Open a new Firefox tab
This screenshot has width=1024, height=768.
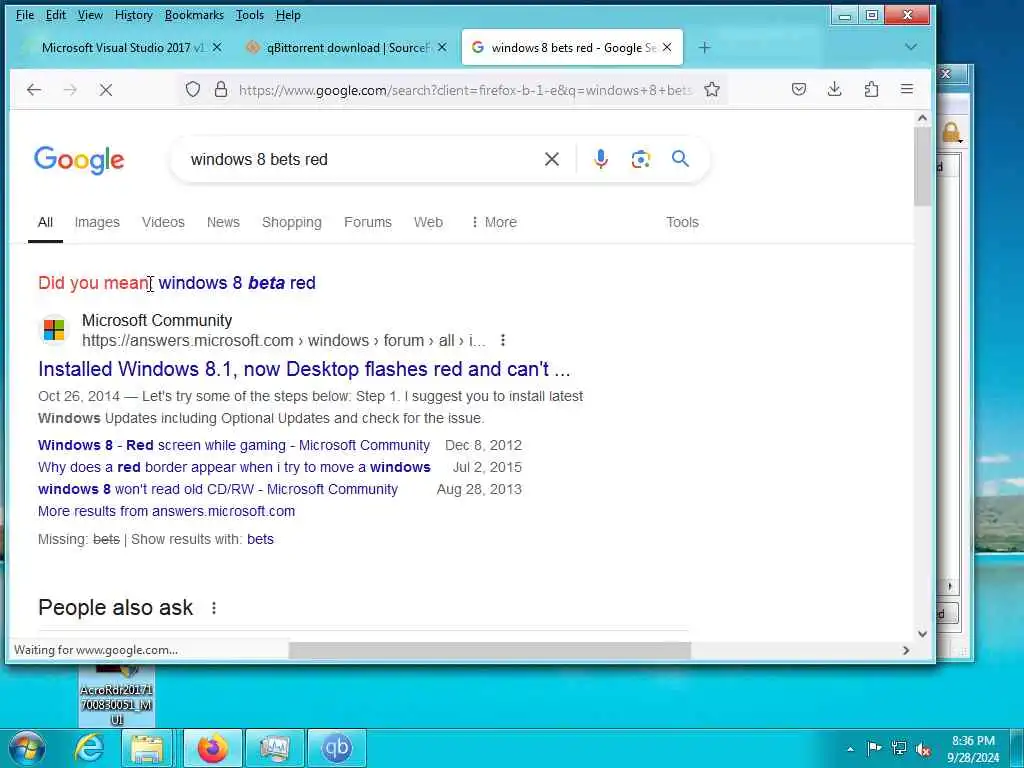click(705, 48)
